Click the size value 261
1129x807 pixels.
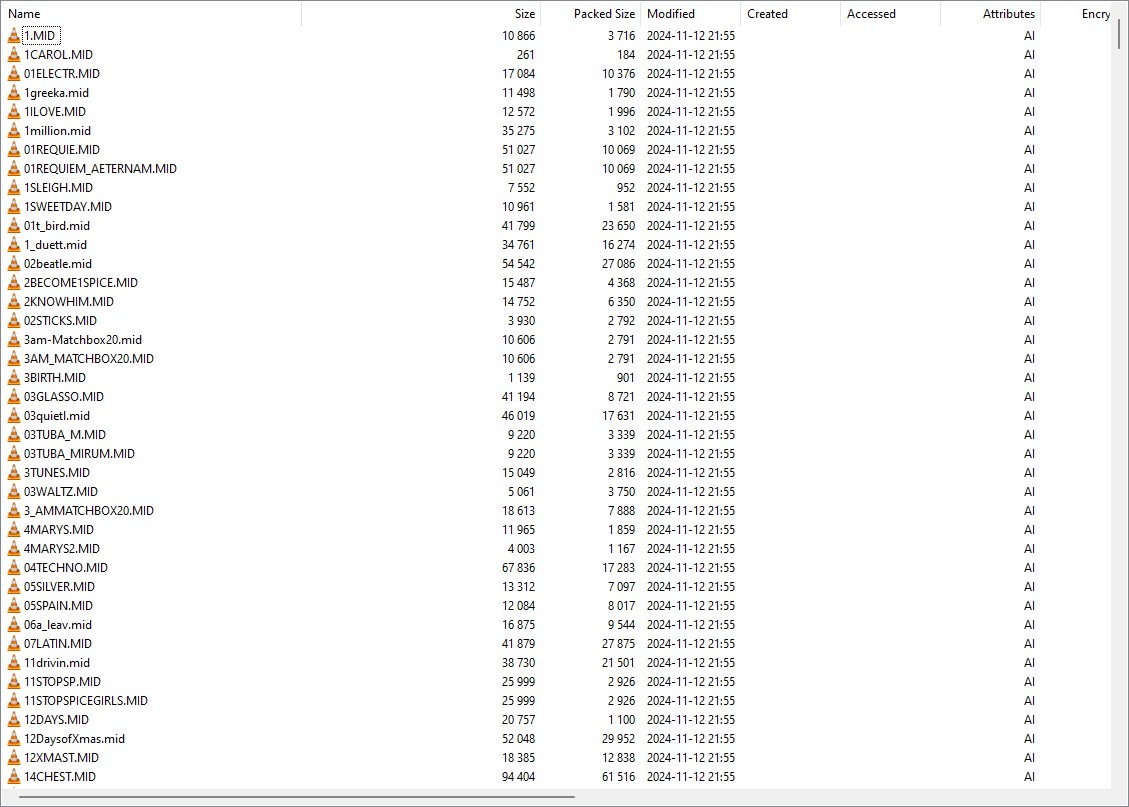(x=526, y=55)
